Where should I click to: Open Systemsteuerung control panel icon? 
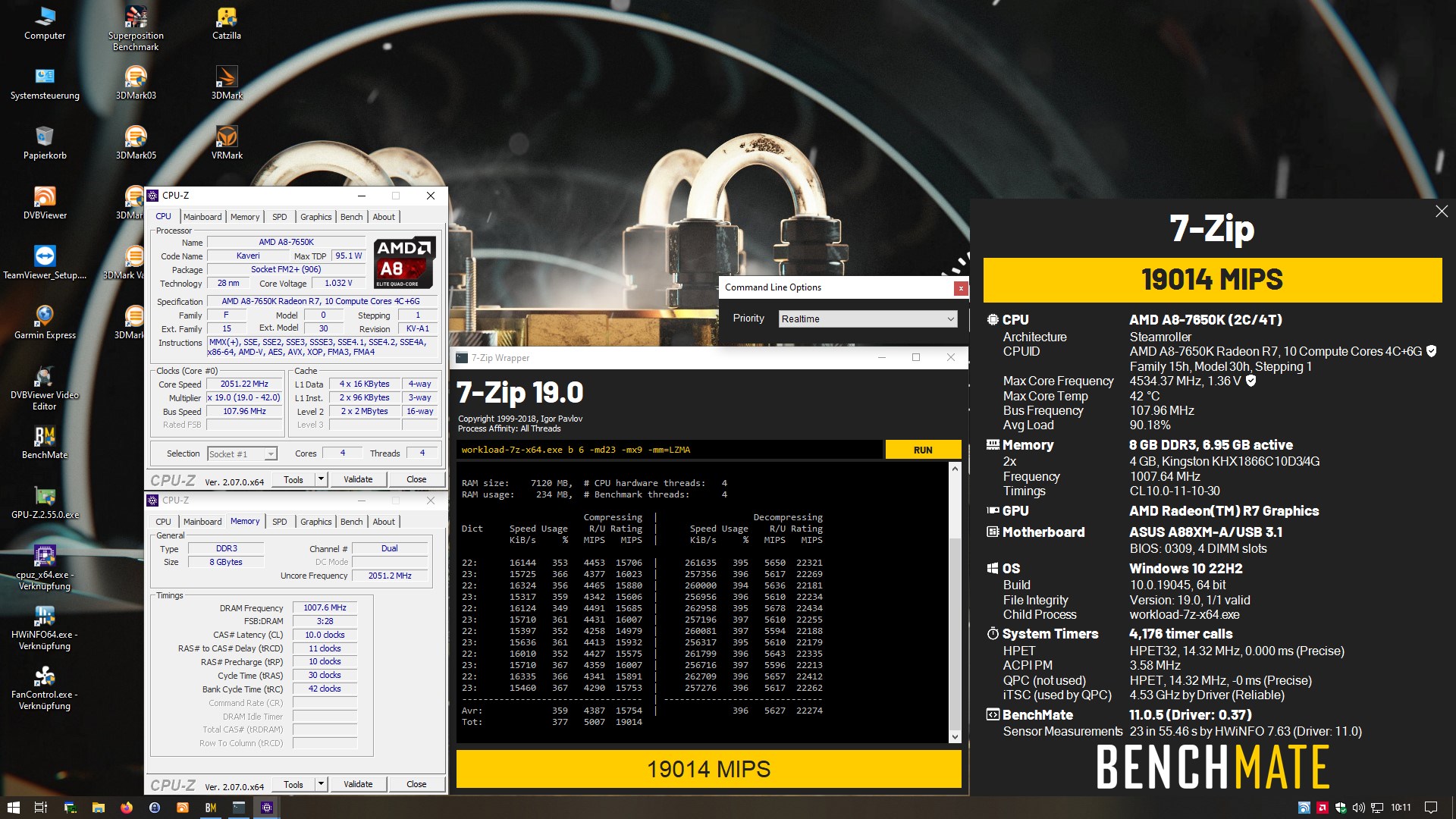tap(45, 83)
